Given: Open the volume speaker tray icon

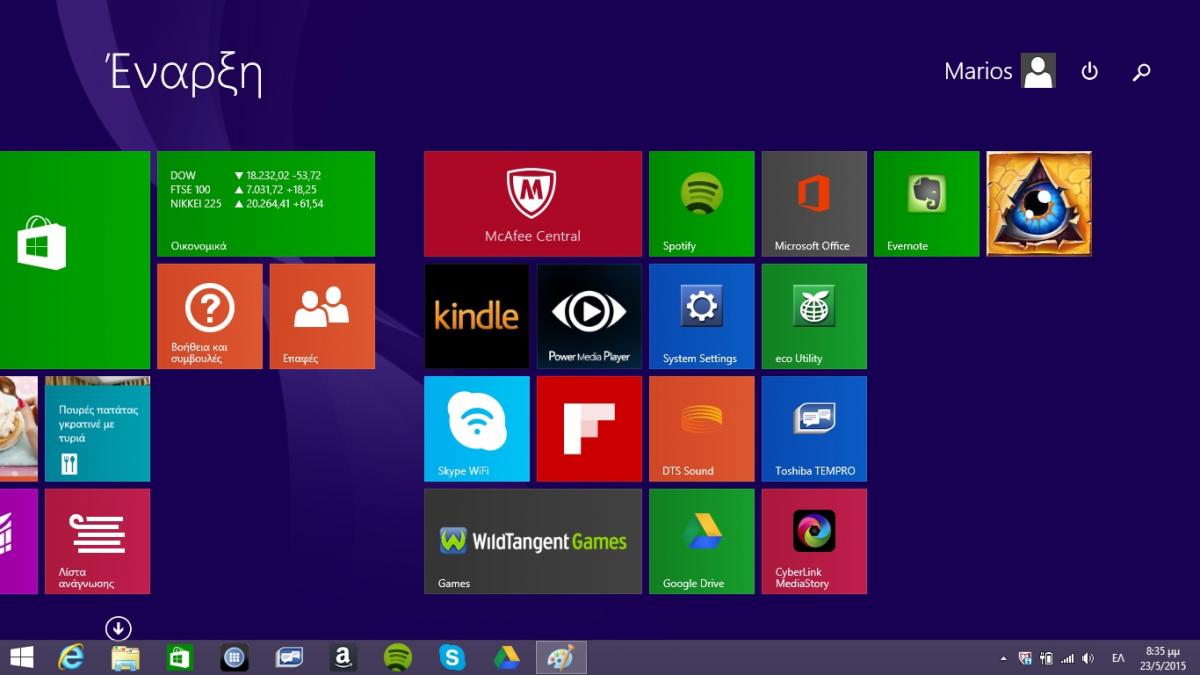Looking at the screenshot, I should coord(1088,658).
